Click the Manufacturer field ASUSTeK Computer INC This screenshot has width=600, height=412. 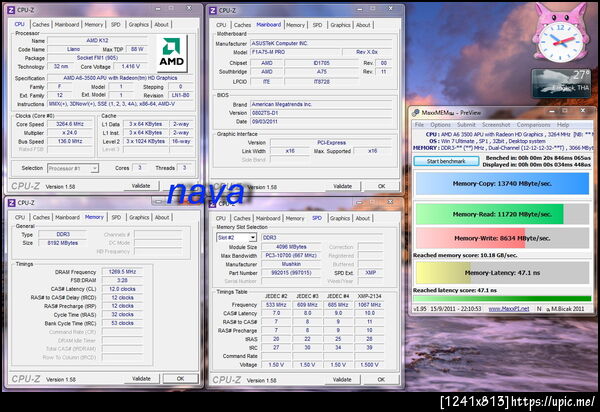(x=321, y=43)
